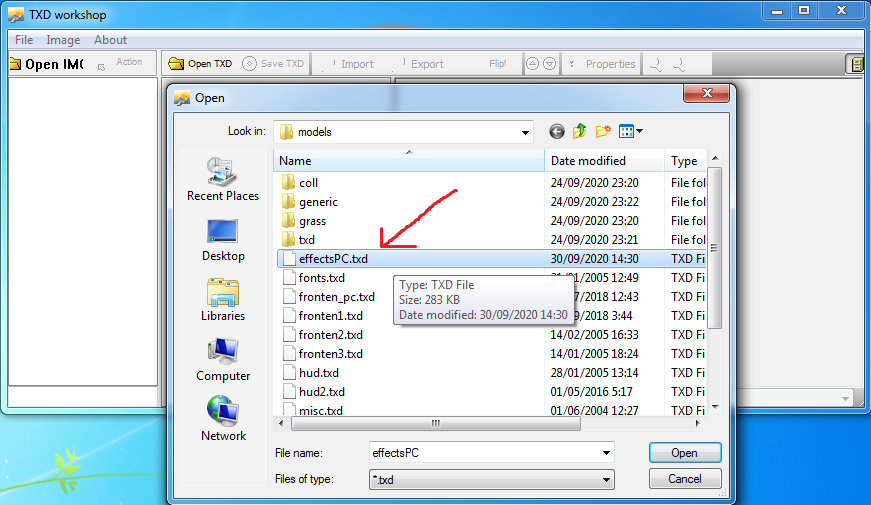
Task: Click the horizontal scrollbar thumb in file list
Action: [436, 423]
